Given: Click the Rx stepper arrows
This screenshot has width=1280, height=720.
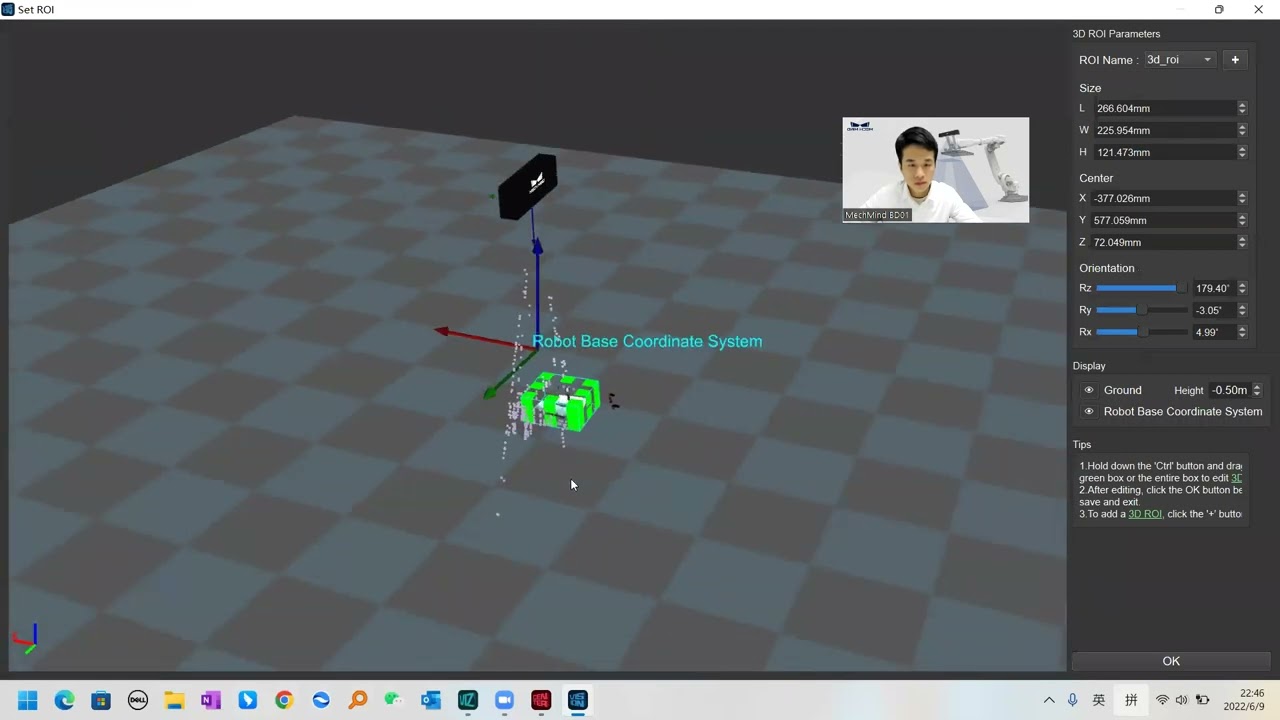Looking at the screenshot, I should [1242, 332].
